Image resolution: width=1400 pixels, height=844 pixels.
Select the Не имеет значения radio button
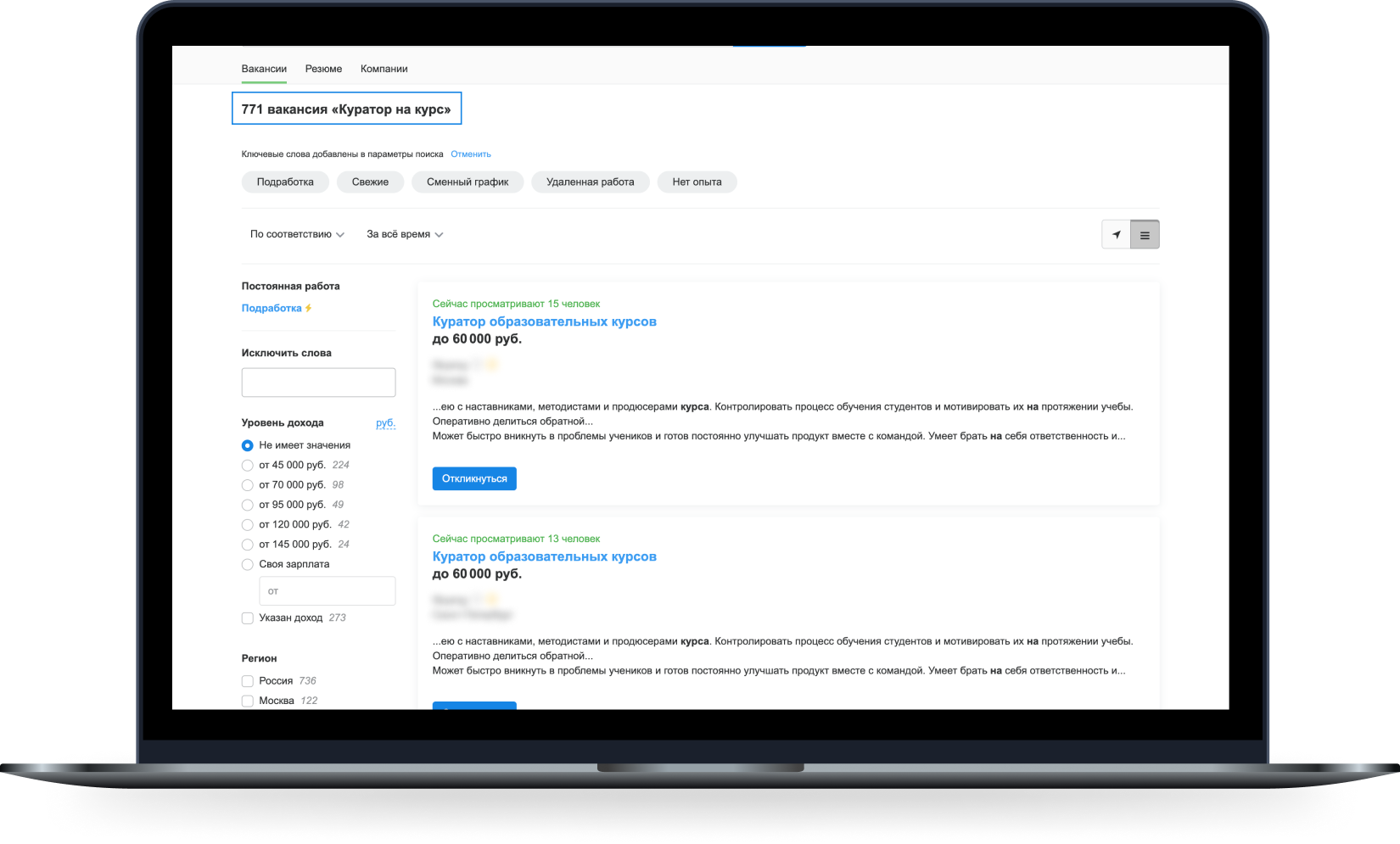pos(248,445)
